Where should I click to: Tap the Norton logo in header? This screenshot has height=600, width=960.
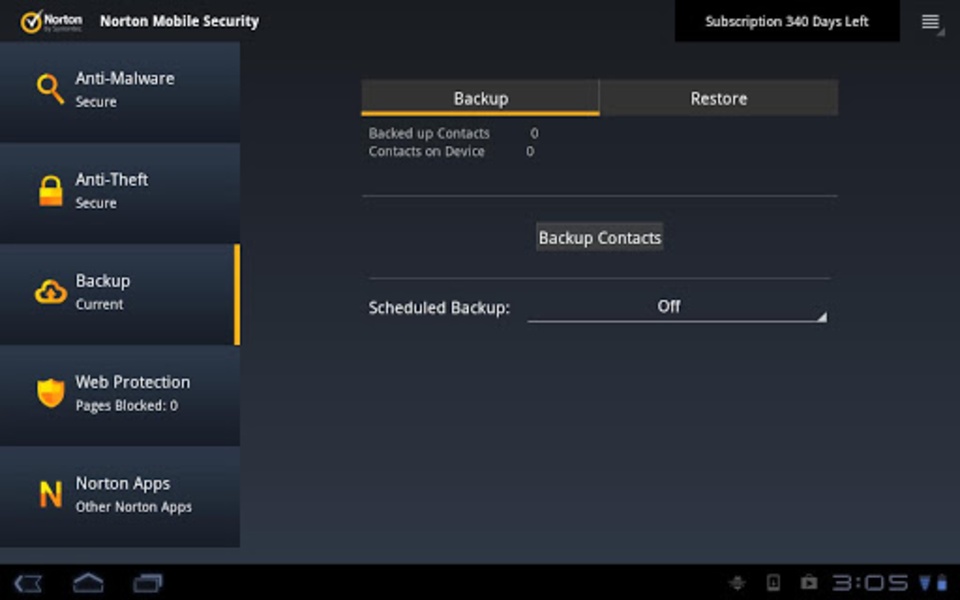tap(52, 21)
